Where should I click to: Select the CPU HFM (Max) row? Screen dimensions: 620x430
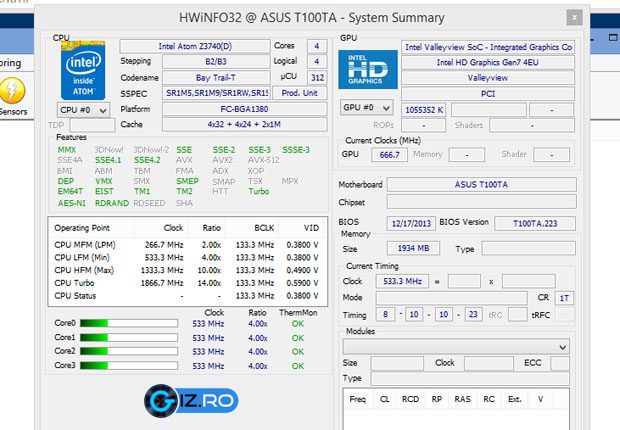(x=187, y=270)
